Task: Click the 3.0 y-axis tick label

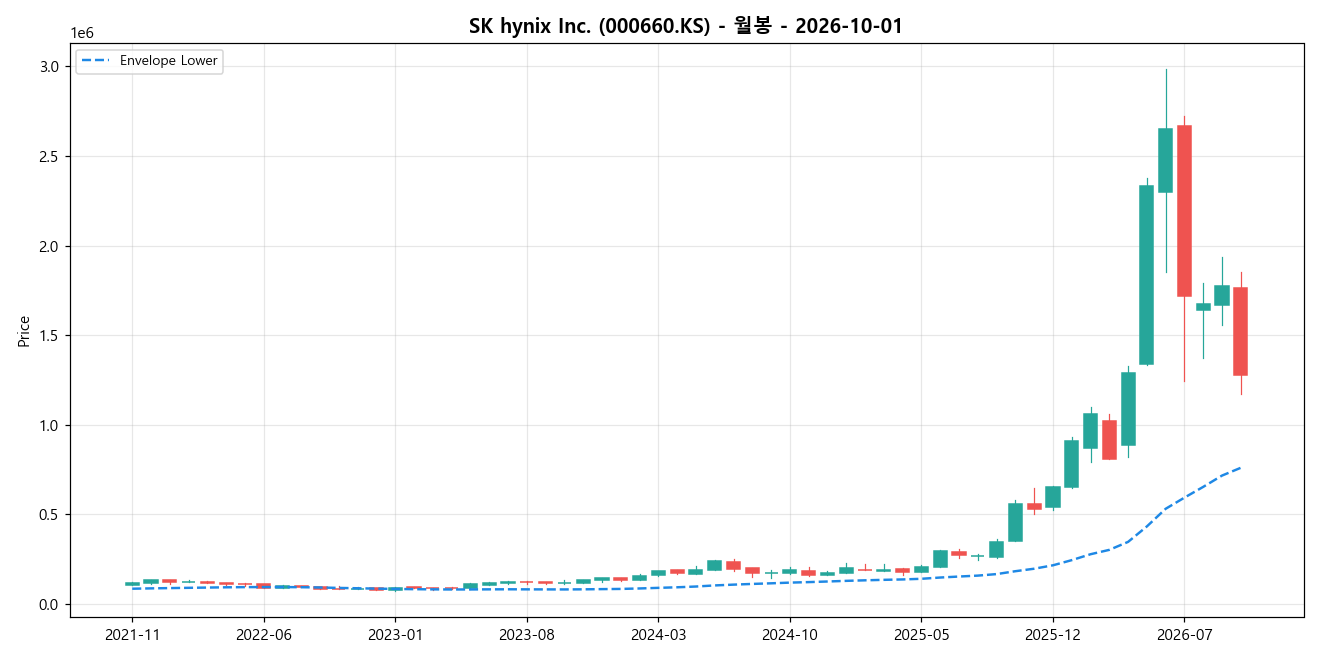Action: (51, 66)
